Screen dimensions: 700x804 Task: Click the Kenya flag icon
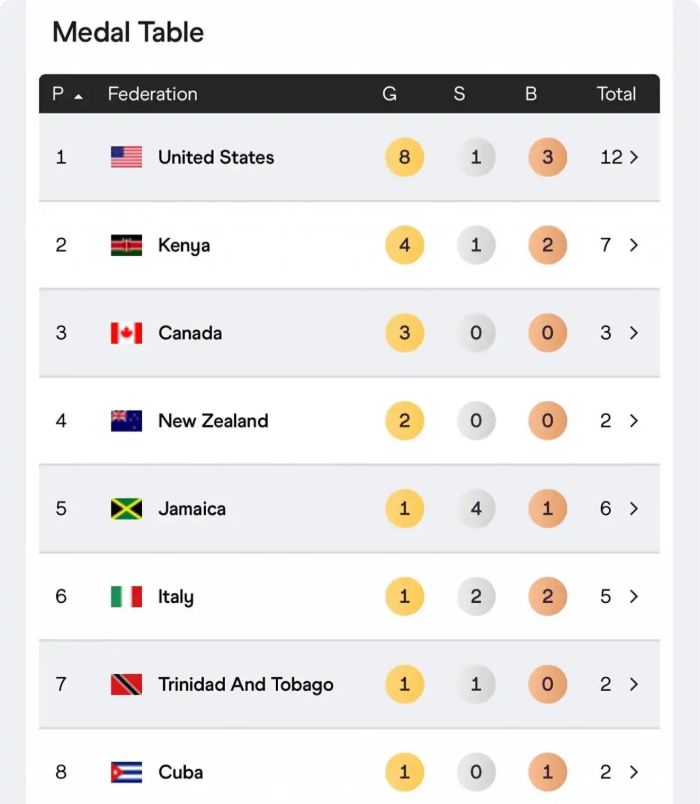[x=126, y=245]
